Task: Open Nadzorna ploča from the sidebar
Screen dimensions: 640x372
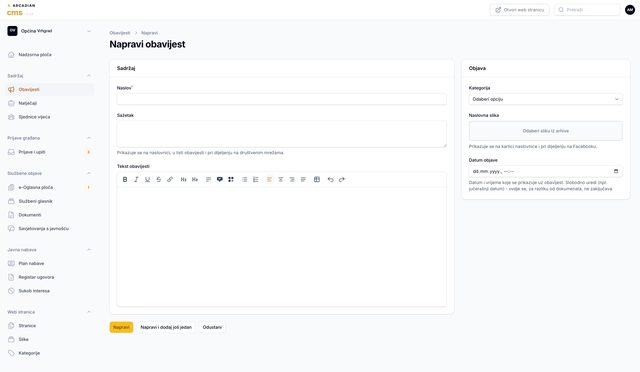Action: [50, 55]
